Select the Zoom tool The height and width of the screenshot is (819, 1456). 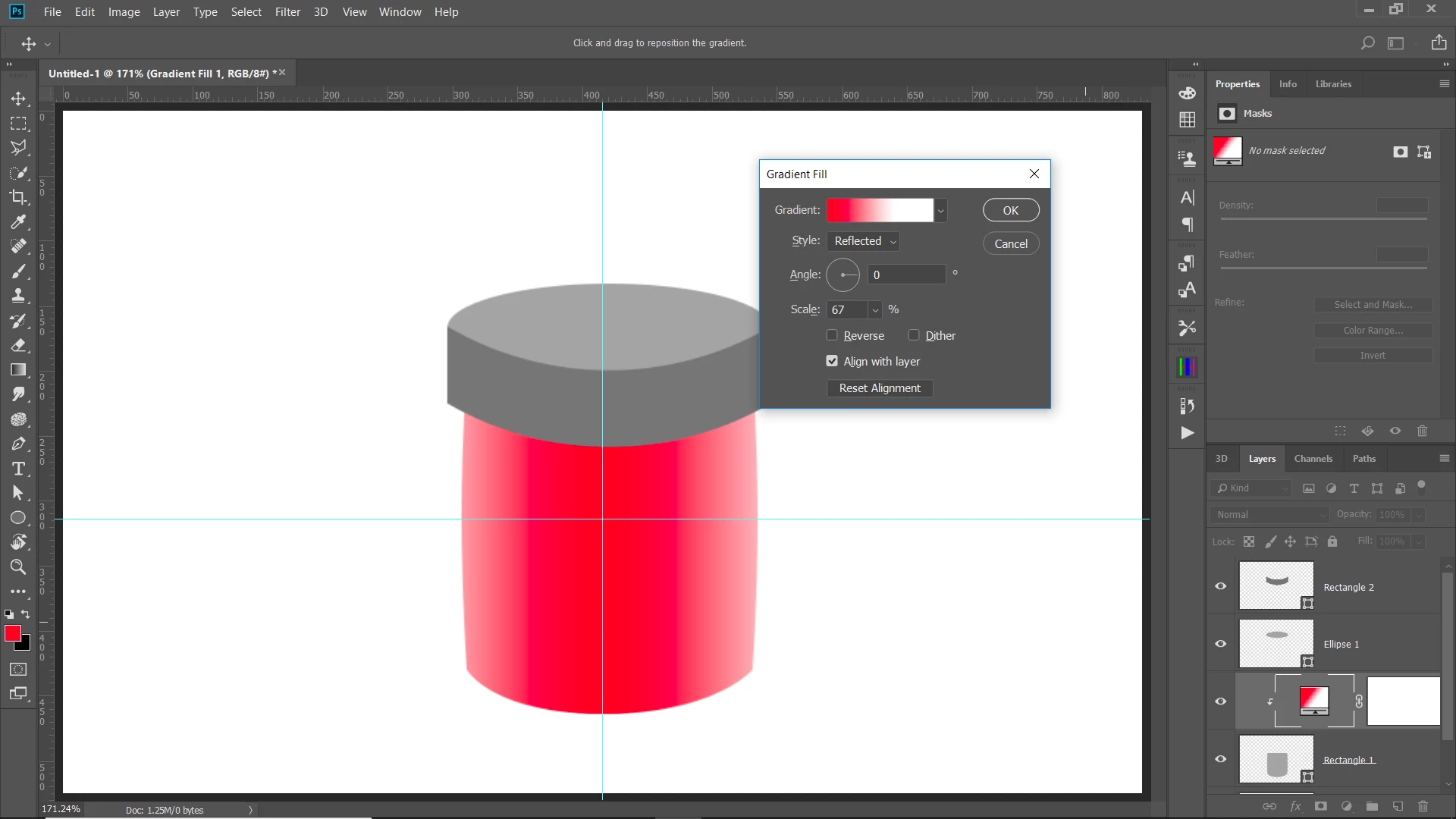tap(18, 567)
